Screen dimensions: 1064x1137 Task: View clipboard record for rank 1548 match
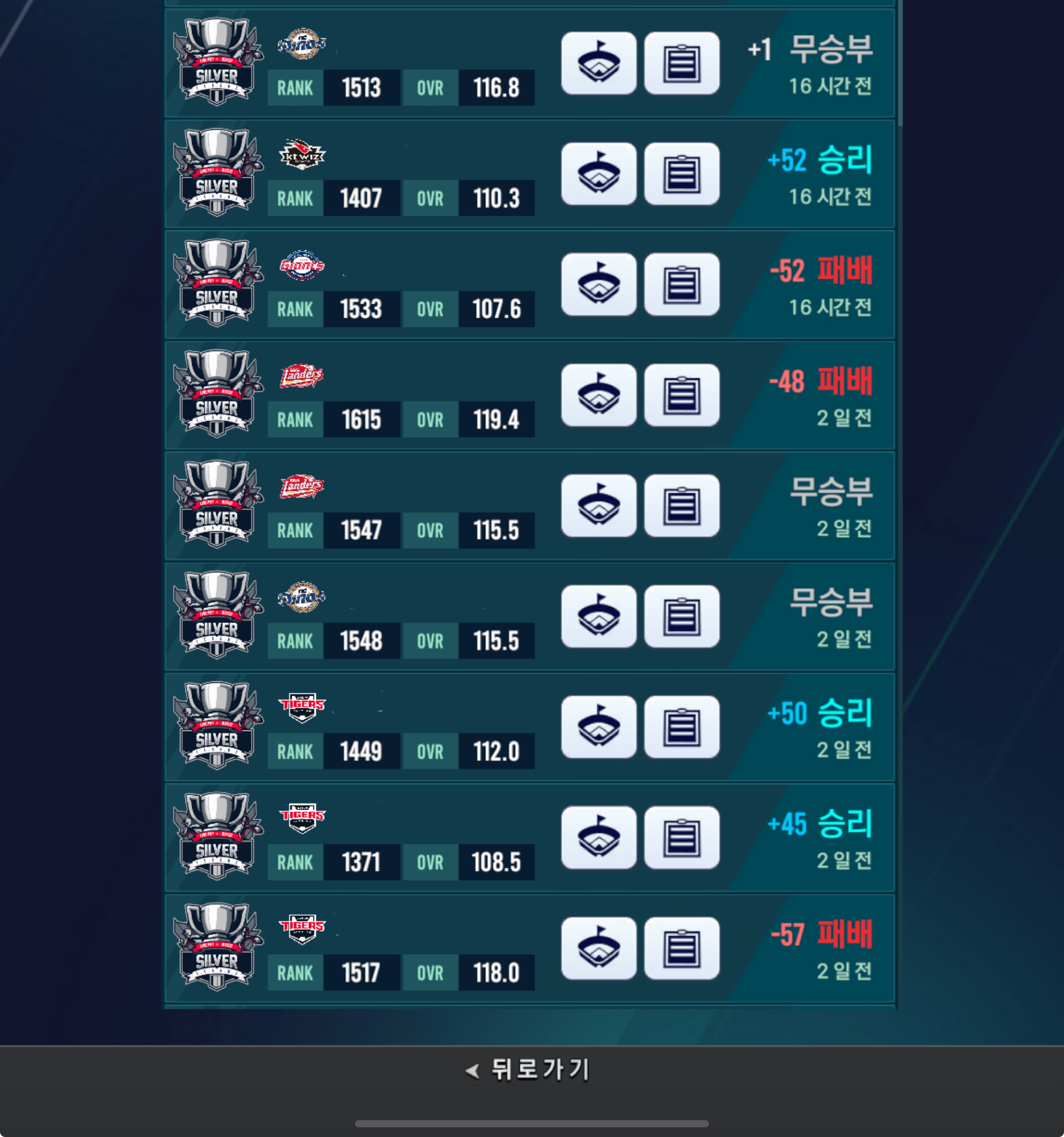tap(681, 616)
